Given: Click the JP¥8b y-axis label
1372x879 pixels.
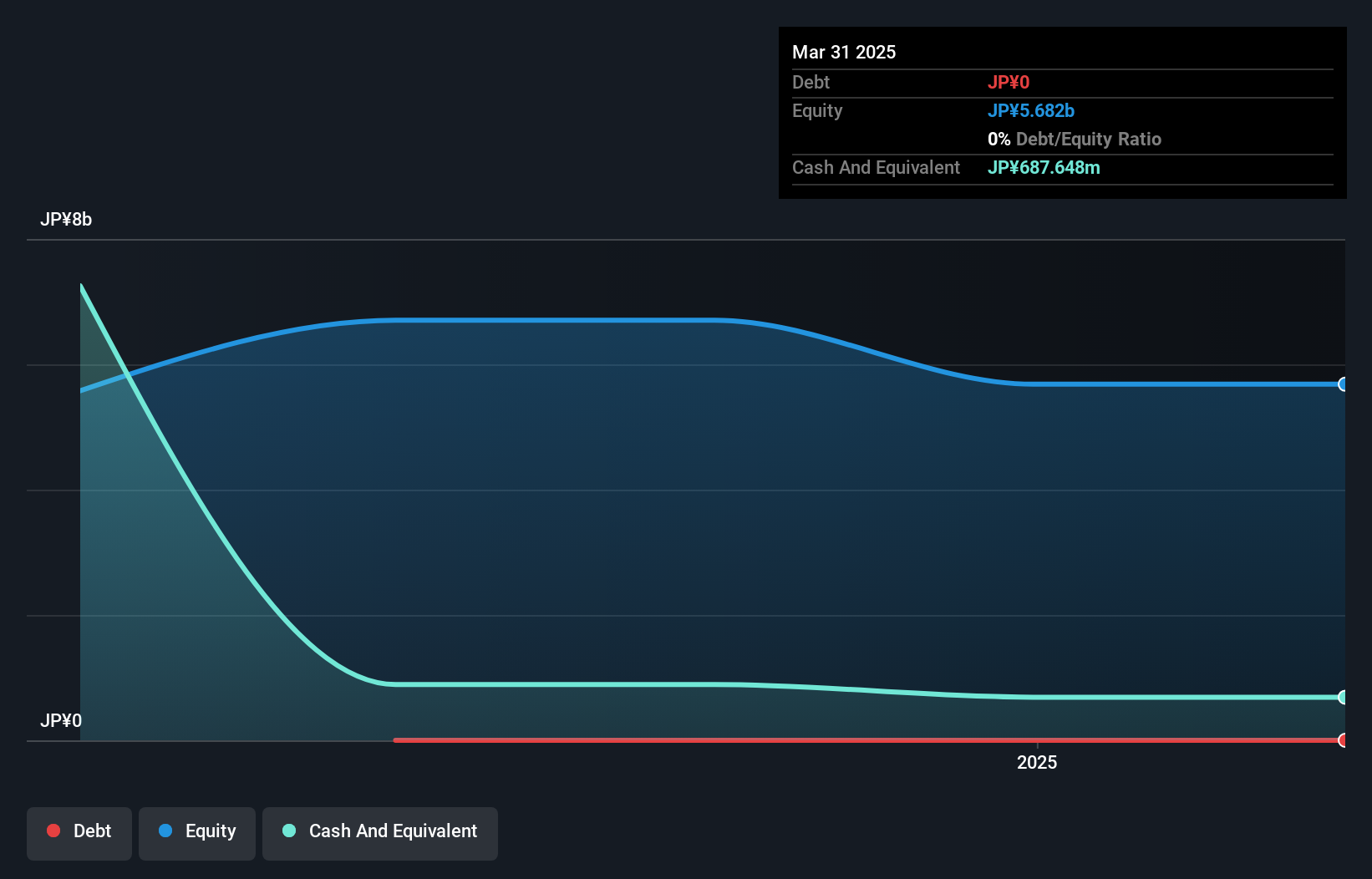Looking at the screenshot, I should [x=66, y=220].
